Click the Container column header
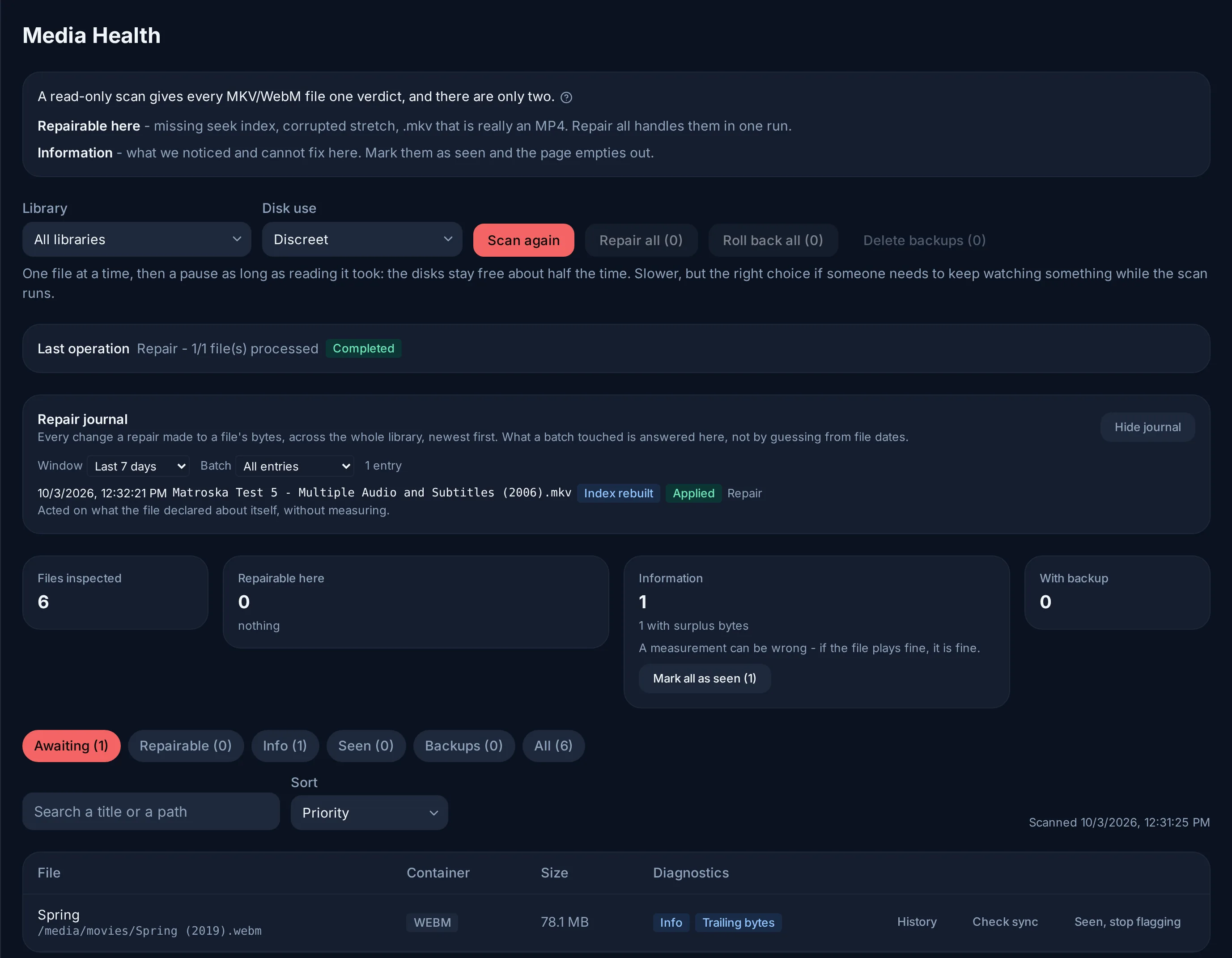Viewport: 1232px width, 958px height. point(438,873)
